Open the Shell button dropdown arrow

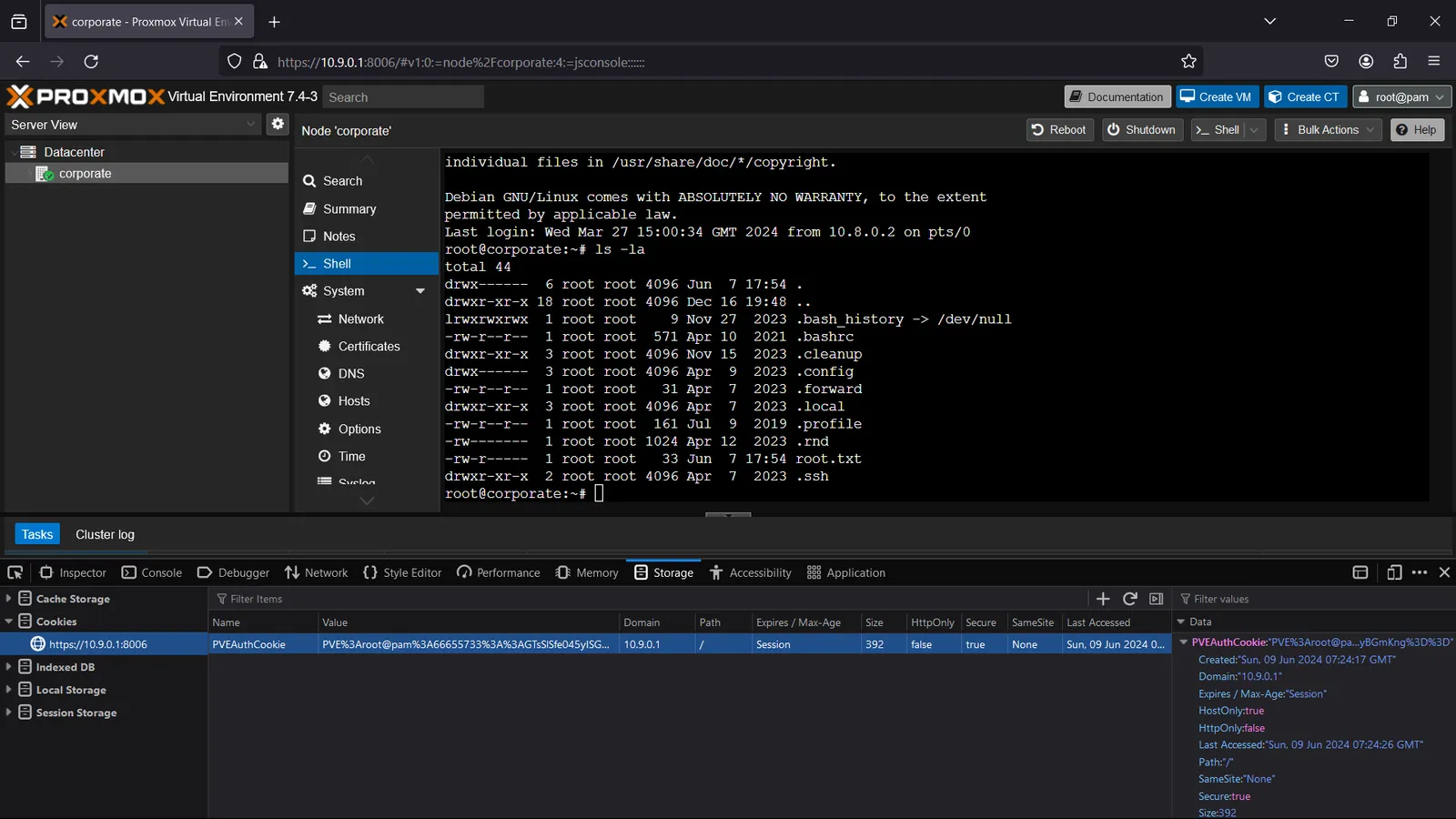(x=1254, y=130)
